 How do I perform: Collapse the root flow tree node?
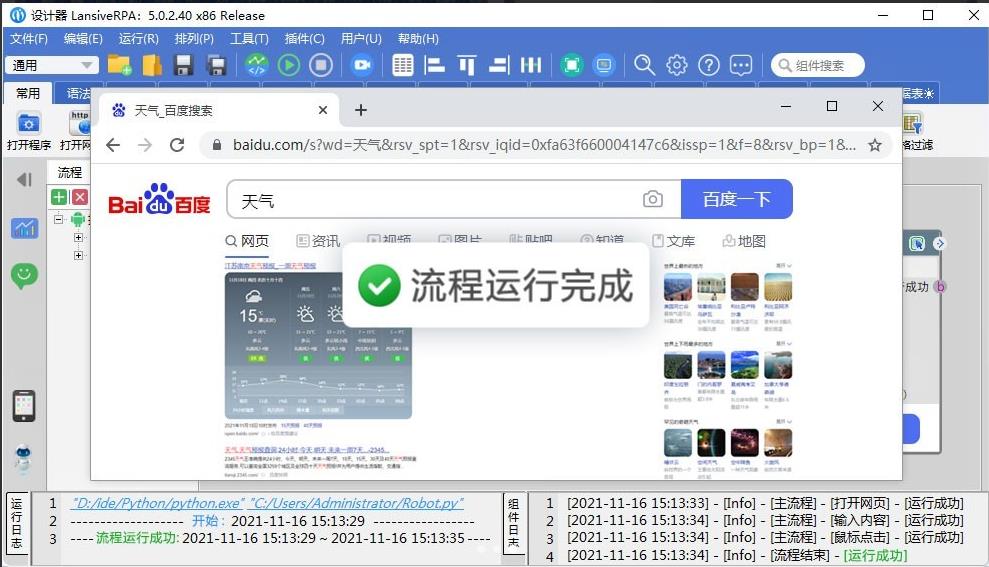59,219
